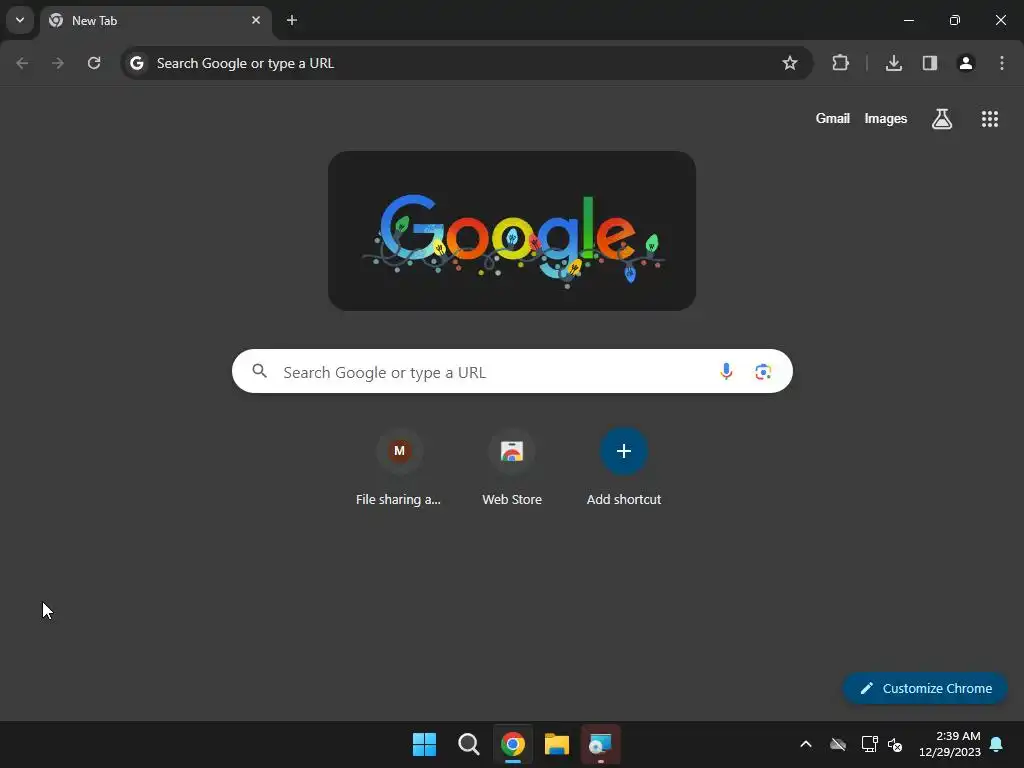Open the profile avatar menu
1024x768 pixels.
coord(966,63)
